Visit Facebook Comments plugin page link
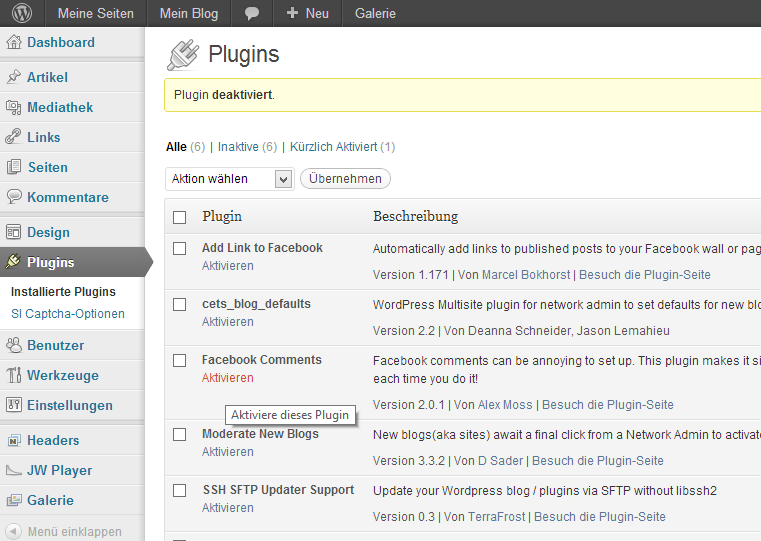Screen dimensions: 761x541 pyautogui.click(x=608, y=405)
